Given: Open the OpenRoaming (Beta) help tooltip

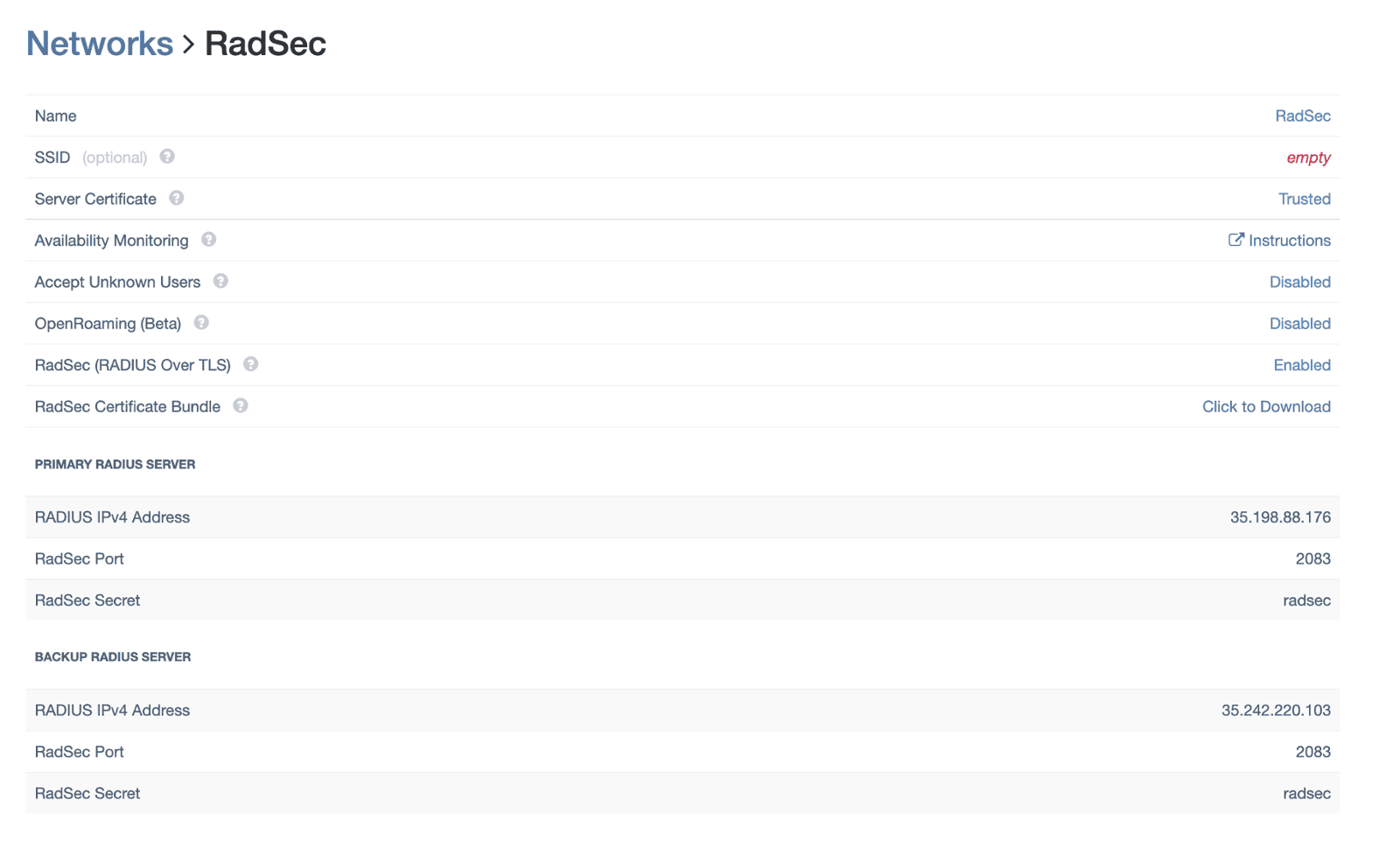Looking at the screenshot, I should coord(200,323).
